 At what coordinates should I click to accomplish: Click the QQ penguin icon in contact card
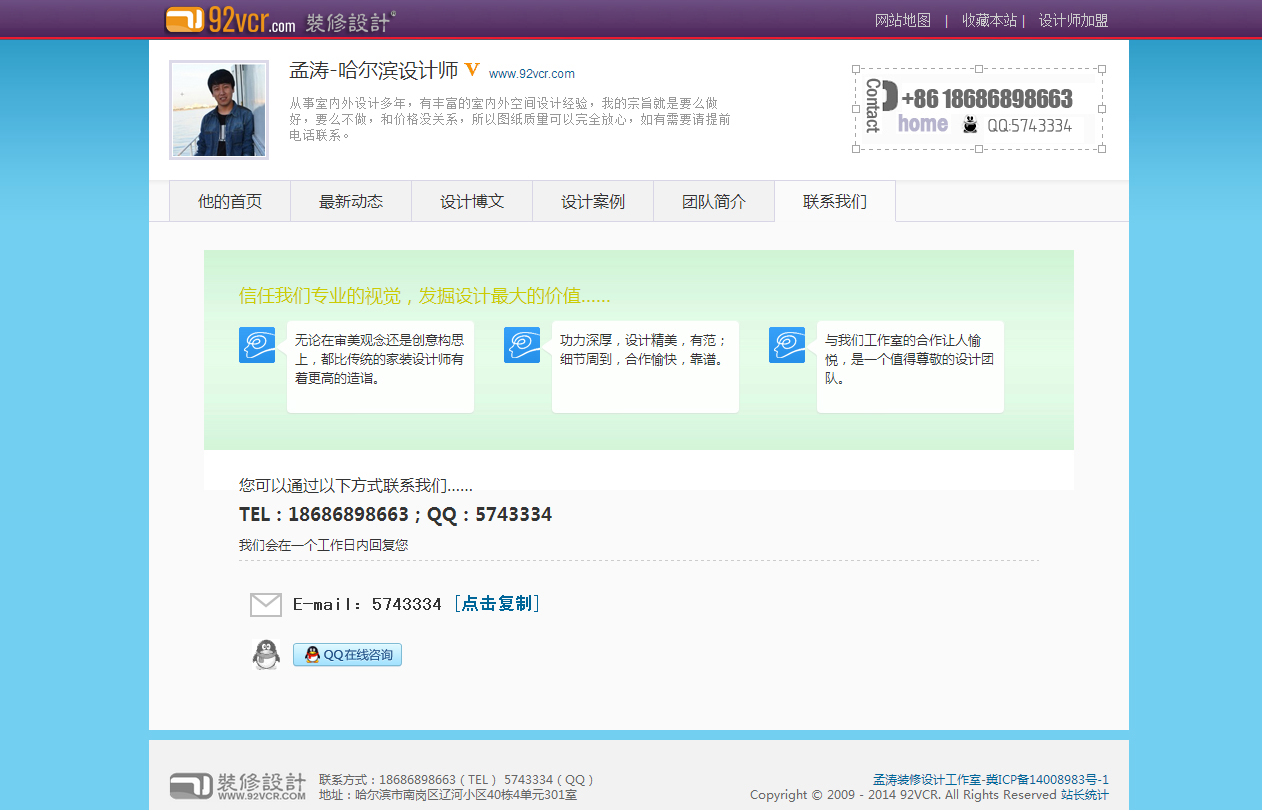click(970, 125)
